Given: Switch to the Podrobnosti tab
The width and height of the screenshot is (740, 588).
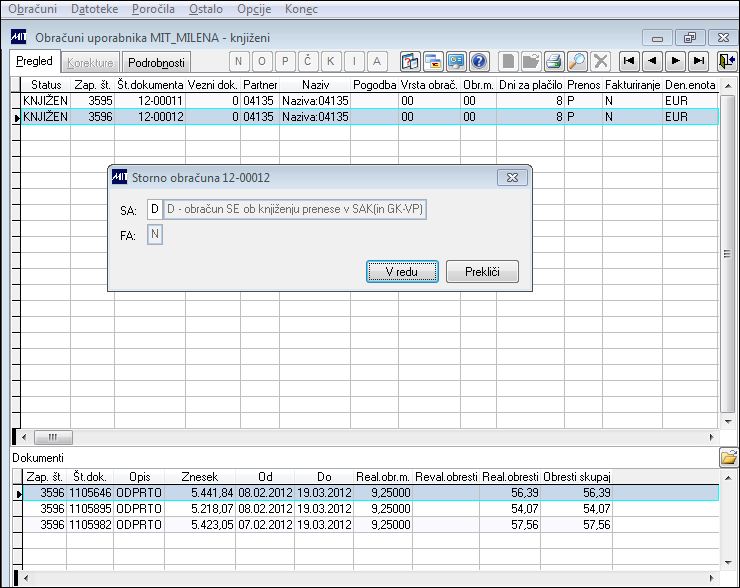Looking at the screenshot, I should click(156, 63).
